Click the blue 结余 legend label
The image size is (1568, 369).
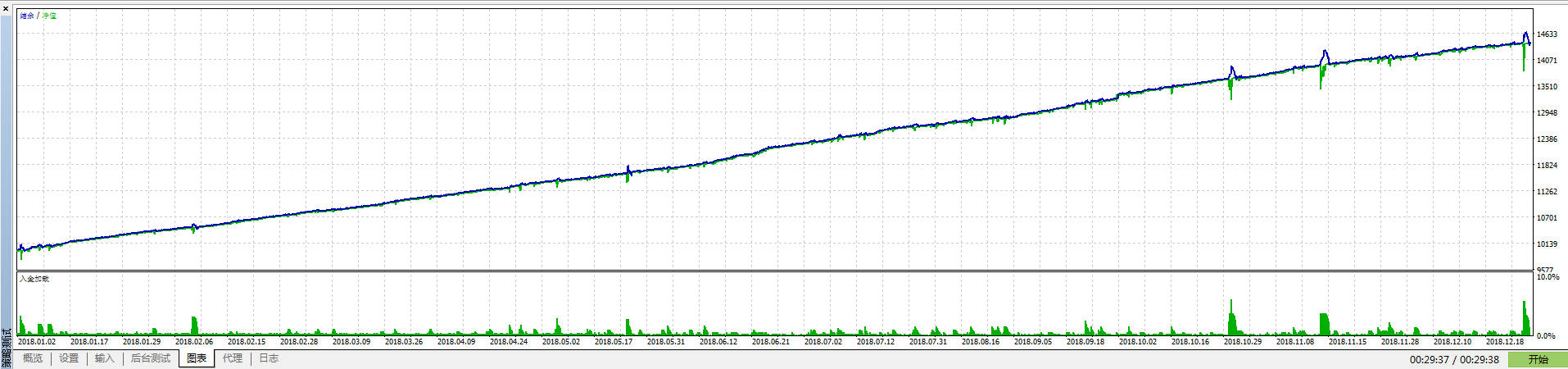pos(27,16)
